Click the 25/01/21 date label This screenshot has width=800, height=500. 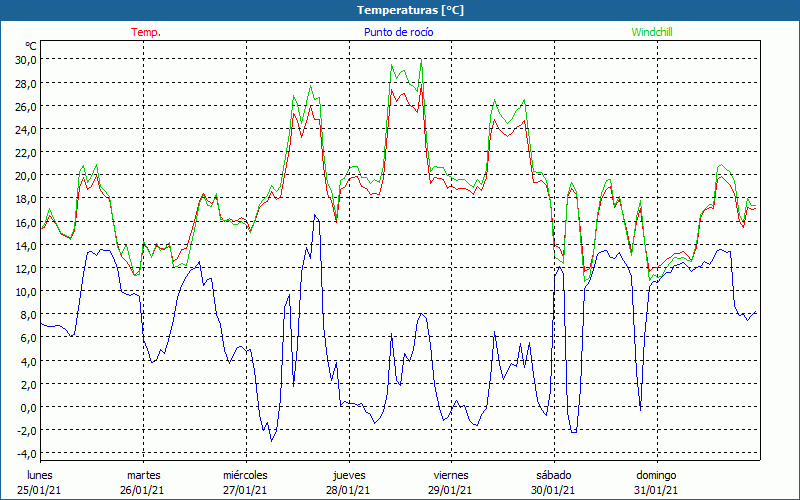tap(39, 490)
